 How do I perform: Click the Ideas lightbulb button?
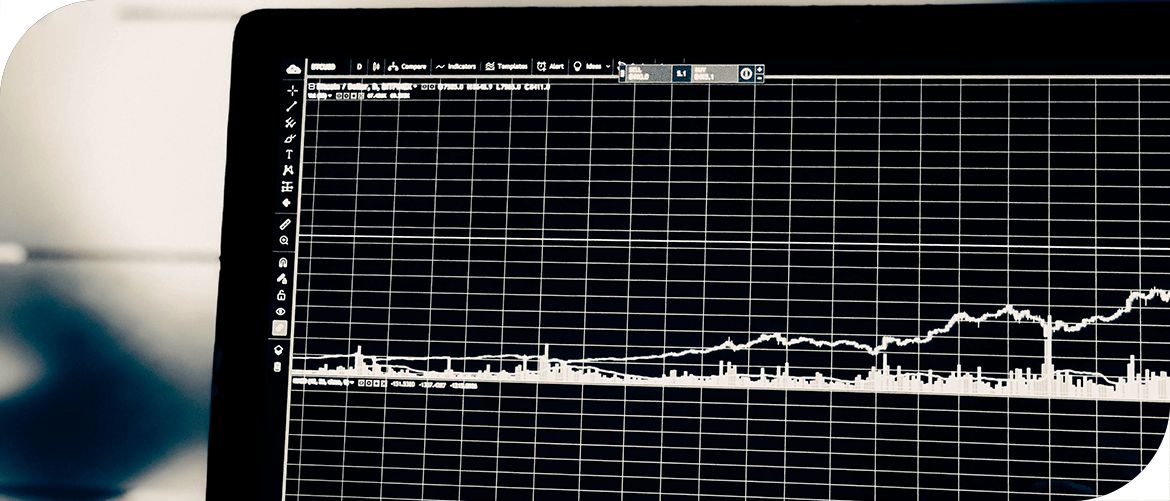coord(586,66)
